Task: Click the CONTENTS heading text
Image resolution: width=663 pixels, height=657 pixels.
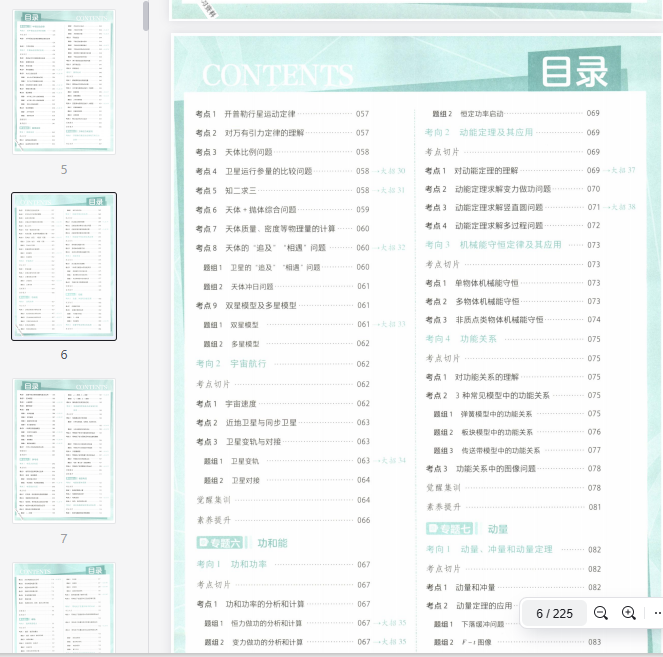Action: point(278,76)
